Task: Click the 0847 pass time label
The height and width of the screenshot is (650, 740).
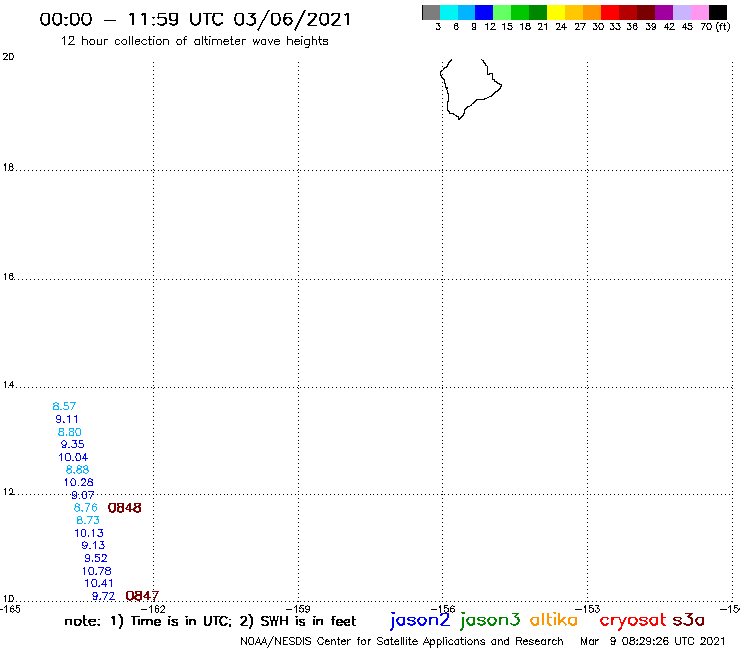Action: click(142, 596)
